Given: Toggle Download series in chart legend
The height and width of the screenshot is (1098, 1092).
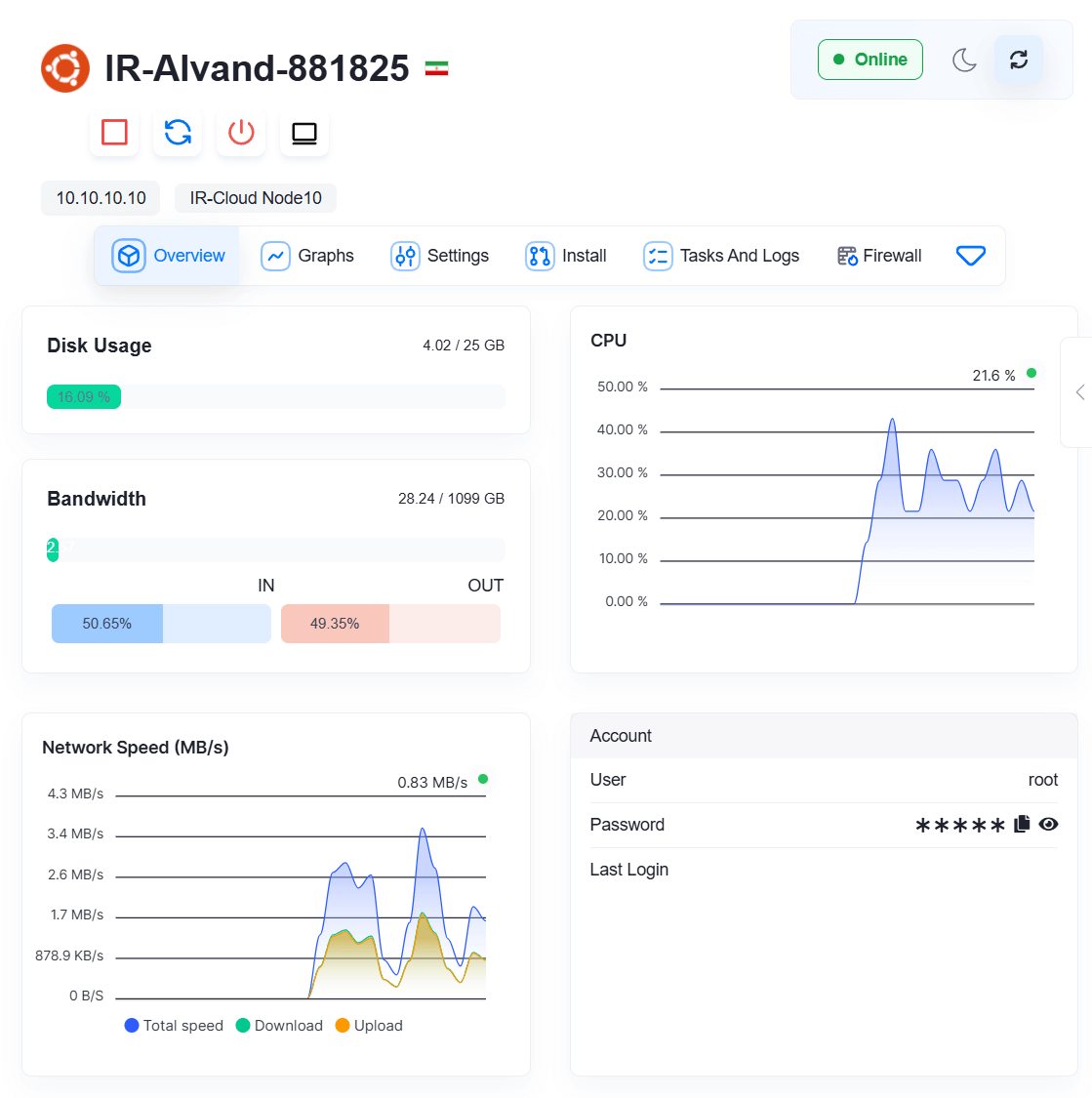Looking at the screenshot, I should tap(279, 1026).
